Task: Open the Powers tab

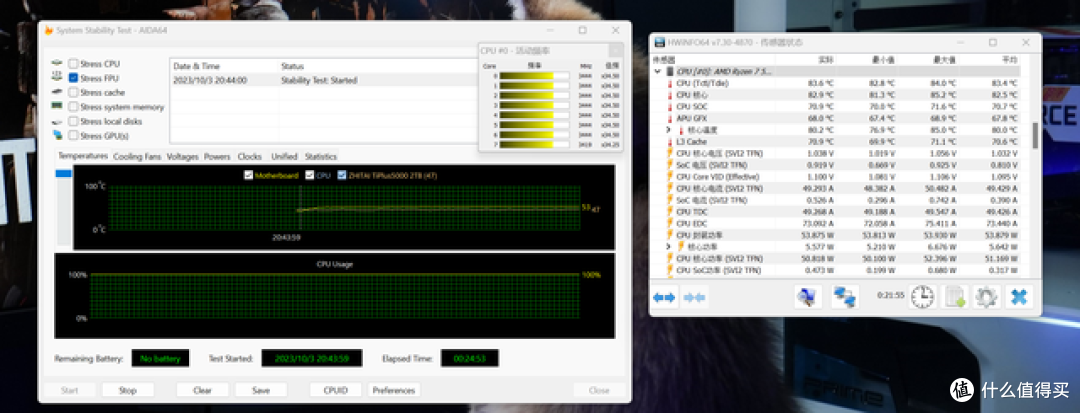Action: pos(217,157)
